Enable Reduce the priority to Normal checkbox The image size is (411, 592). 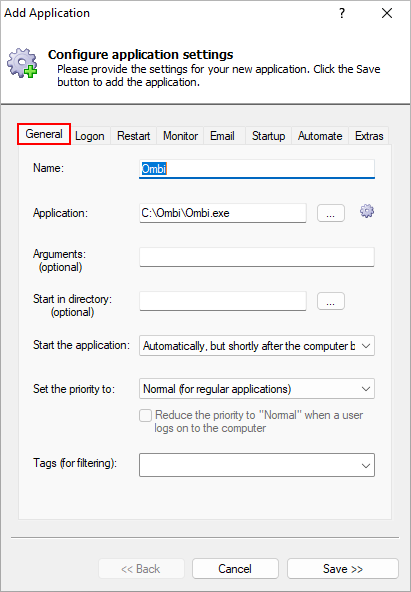pos(146,415)
